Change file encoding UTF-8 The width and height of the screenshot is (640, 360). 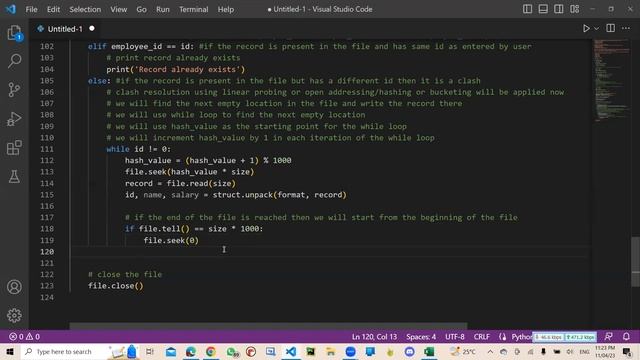pyautogui.click(x=455, y=337)
